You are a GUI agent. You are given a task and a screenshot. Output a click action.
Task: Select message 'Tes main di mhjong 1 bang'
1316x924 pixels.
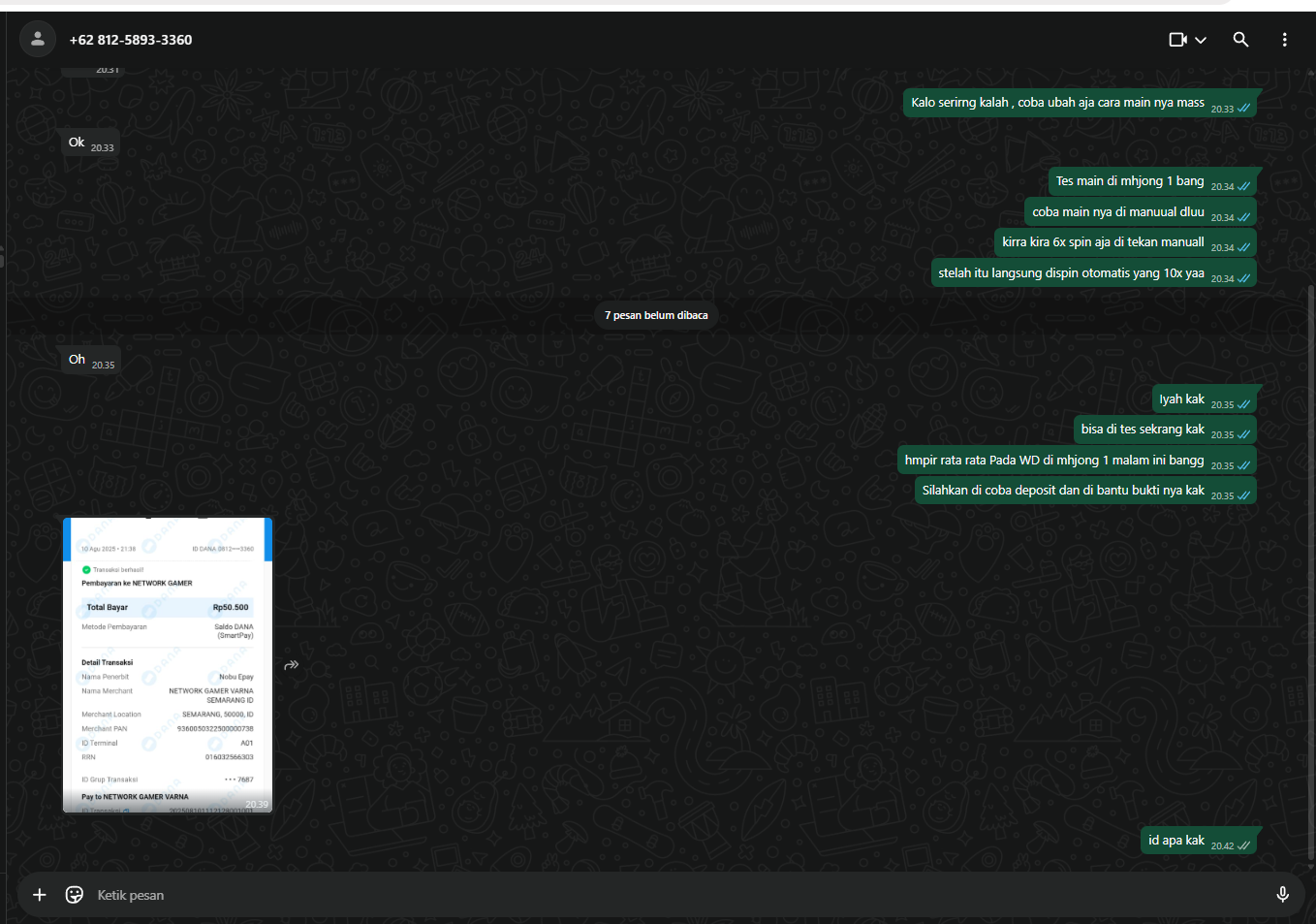(x=1152, y=181)
